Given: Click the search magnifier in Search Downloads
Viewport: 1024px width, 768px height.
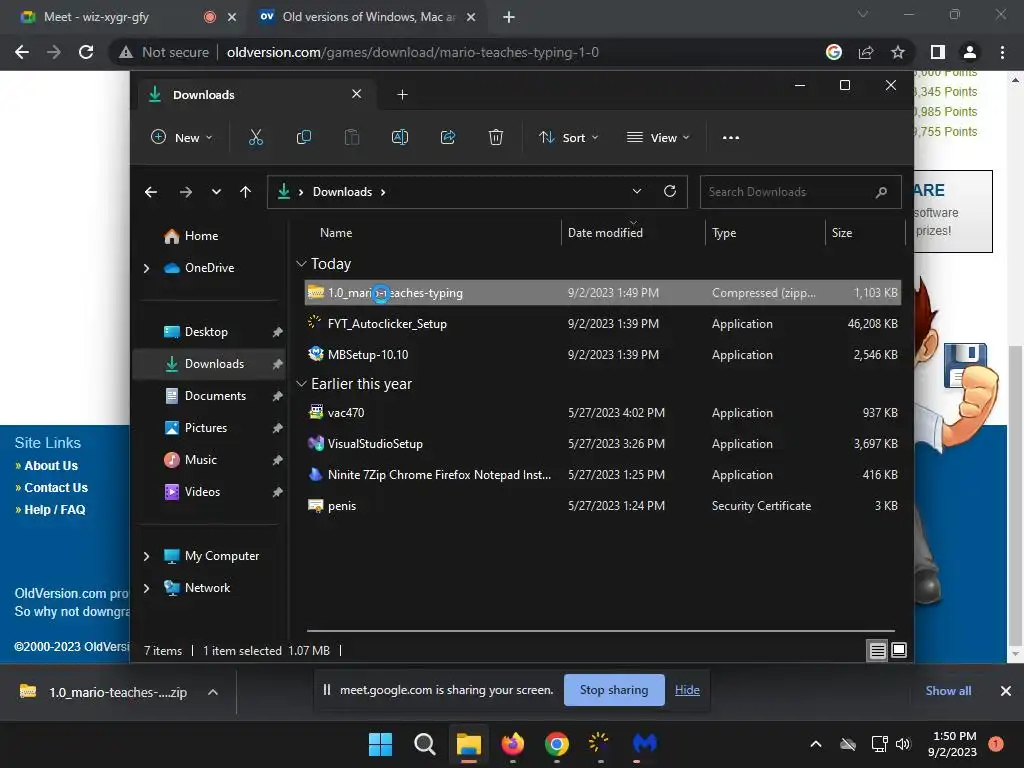Looking at the screenshot, I should click(x=882, y=192).
